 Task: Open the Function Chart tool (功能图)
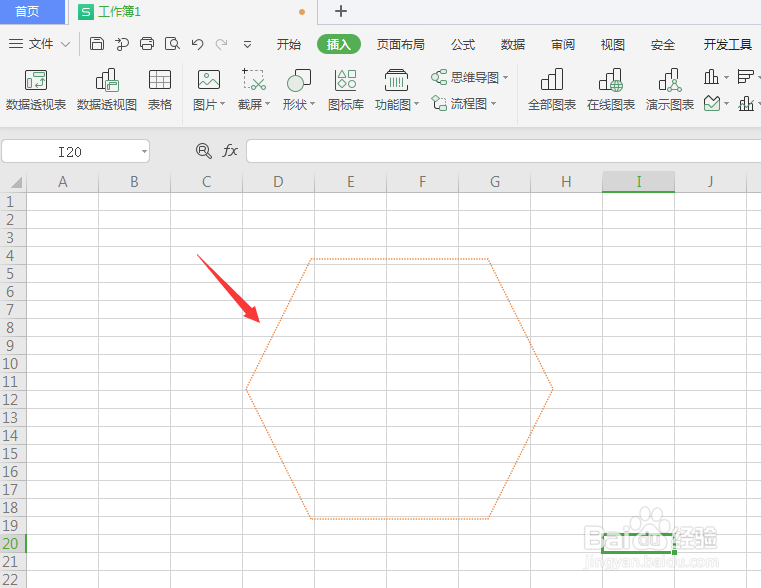click(397, 90)
